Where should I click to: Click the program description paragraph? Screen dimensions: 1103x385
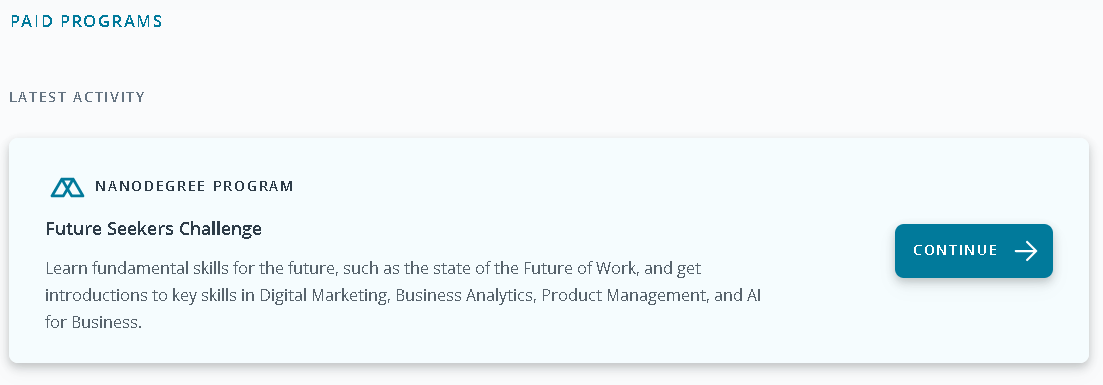pyautogui.click(x=403, y=296)
